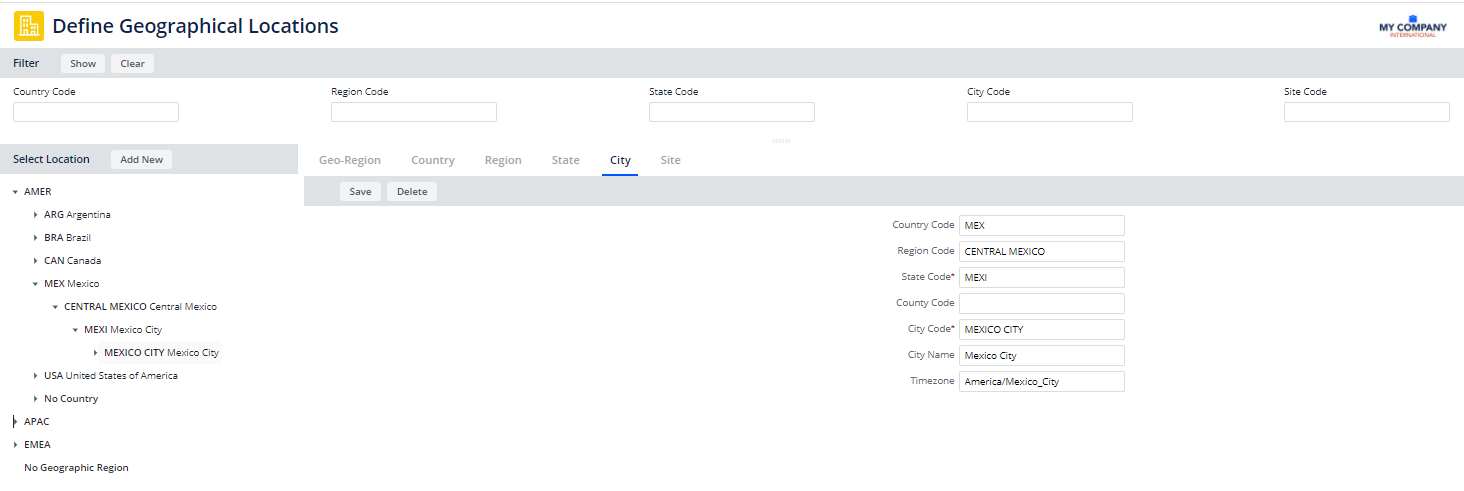The height and width of the screenshot is (491, 1464).
Task: Expand the ARG Argentina tree node
Action: coord(35,215)
